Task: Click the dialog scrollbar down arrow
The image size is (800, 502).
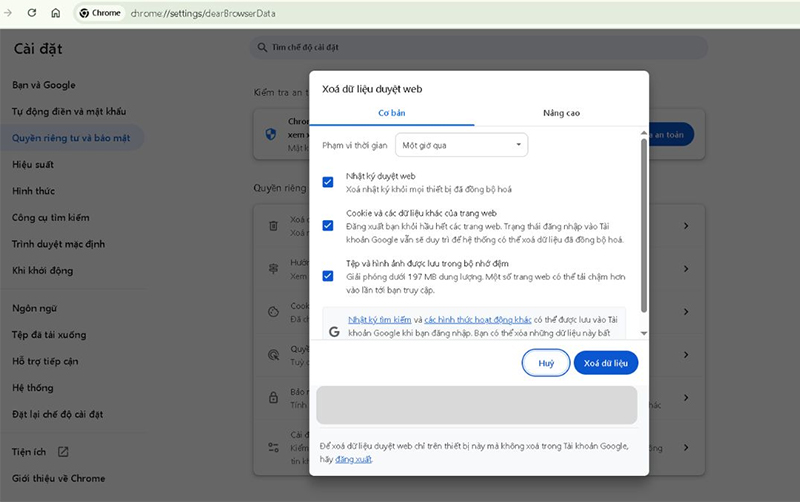Action: [644, 333]
